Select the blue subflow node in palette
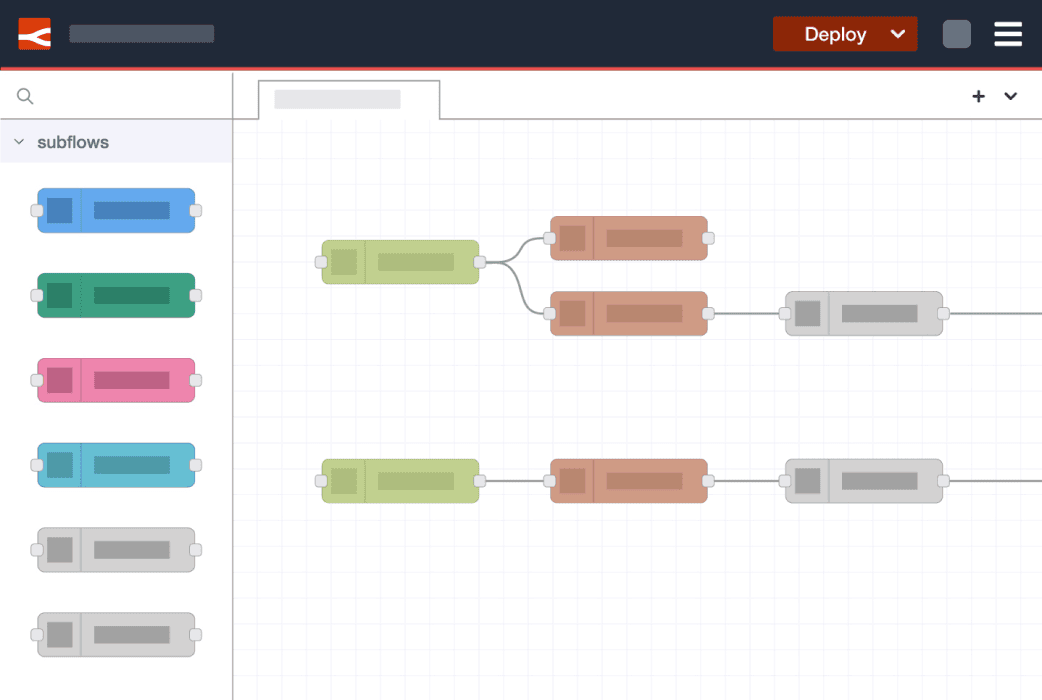The image size is (1042, 700). point(116,210)
